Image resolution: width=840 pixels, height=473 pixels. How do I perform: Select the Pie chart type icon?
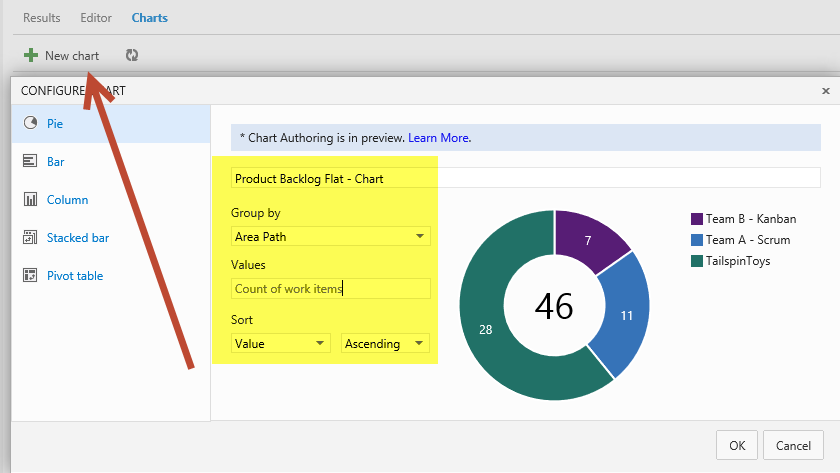tap(30, 124)
